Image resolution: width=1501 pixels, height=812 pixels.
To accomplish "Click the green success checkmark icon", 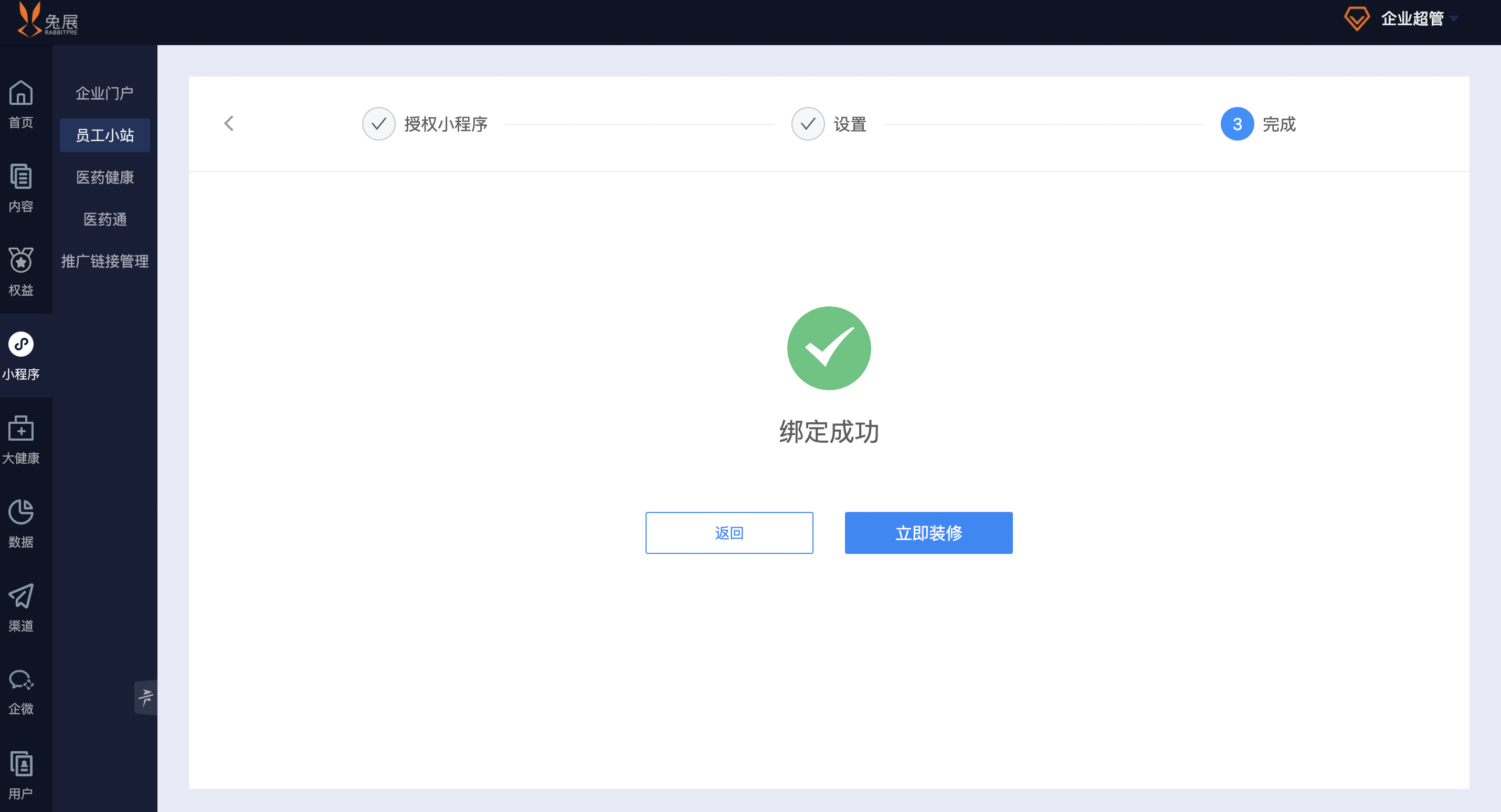I will (x=829, y=348).
